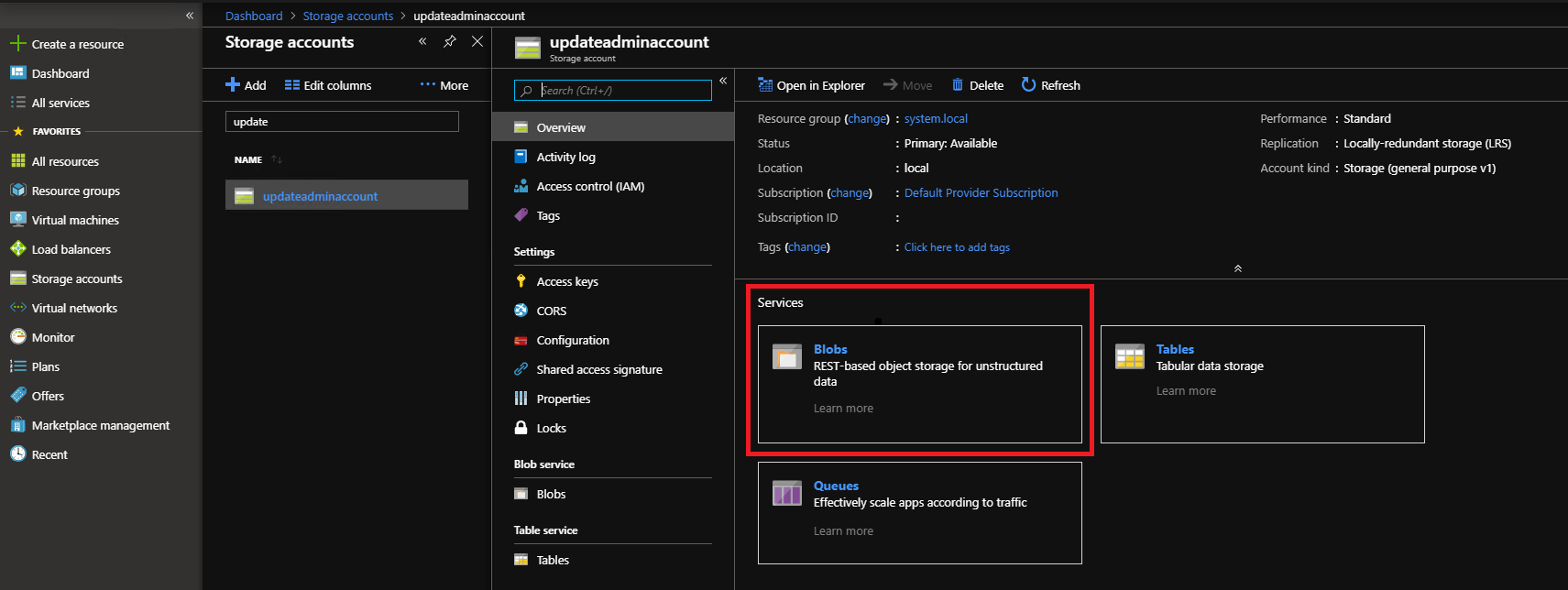Click the Refresh icon in toolbar

pyautogui.click(x=1028, y=85)
